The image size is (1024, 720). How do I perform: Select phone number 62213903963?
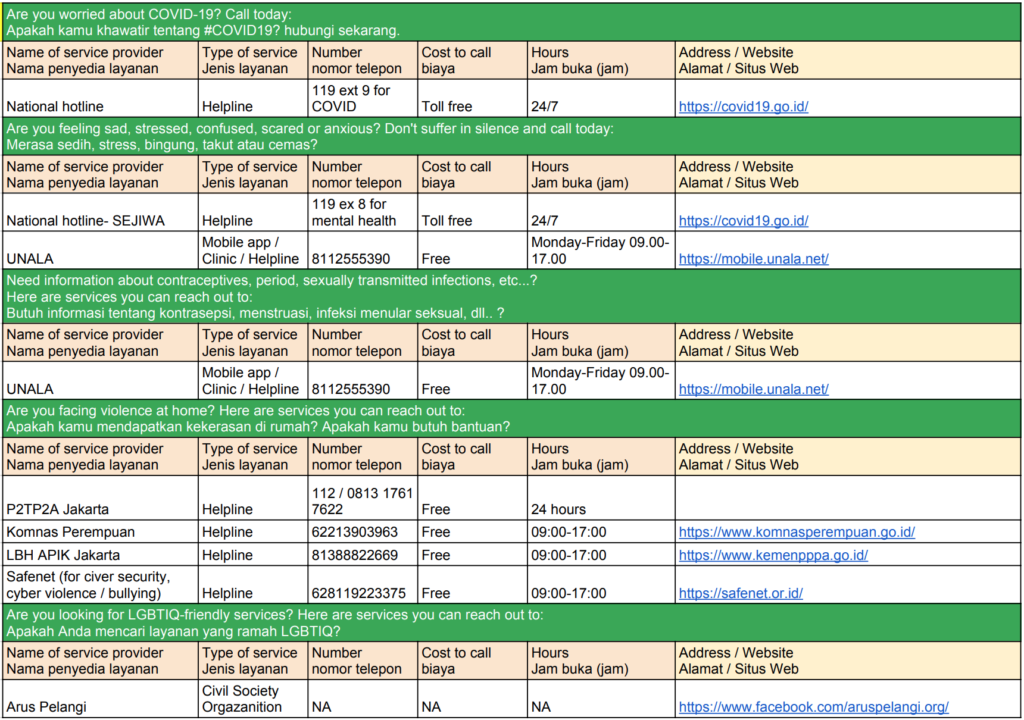[355, 532]
